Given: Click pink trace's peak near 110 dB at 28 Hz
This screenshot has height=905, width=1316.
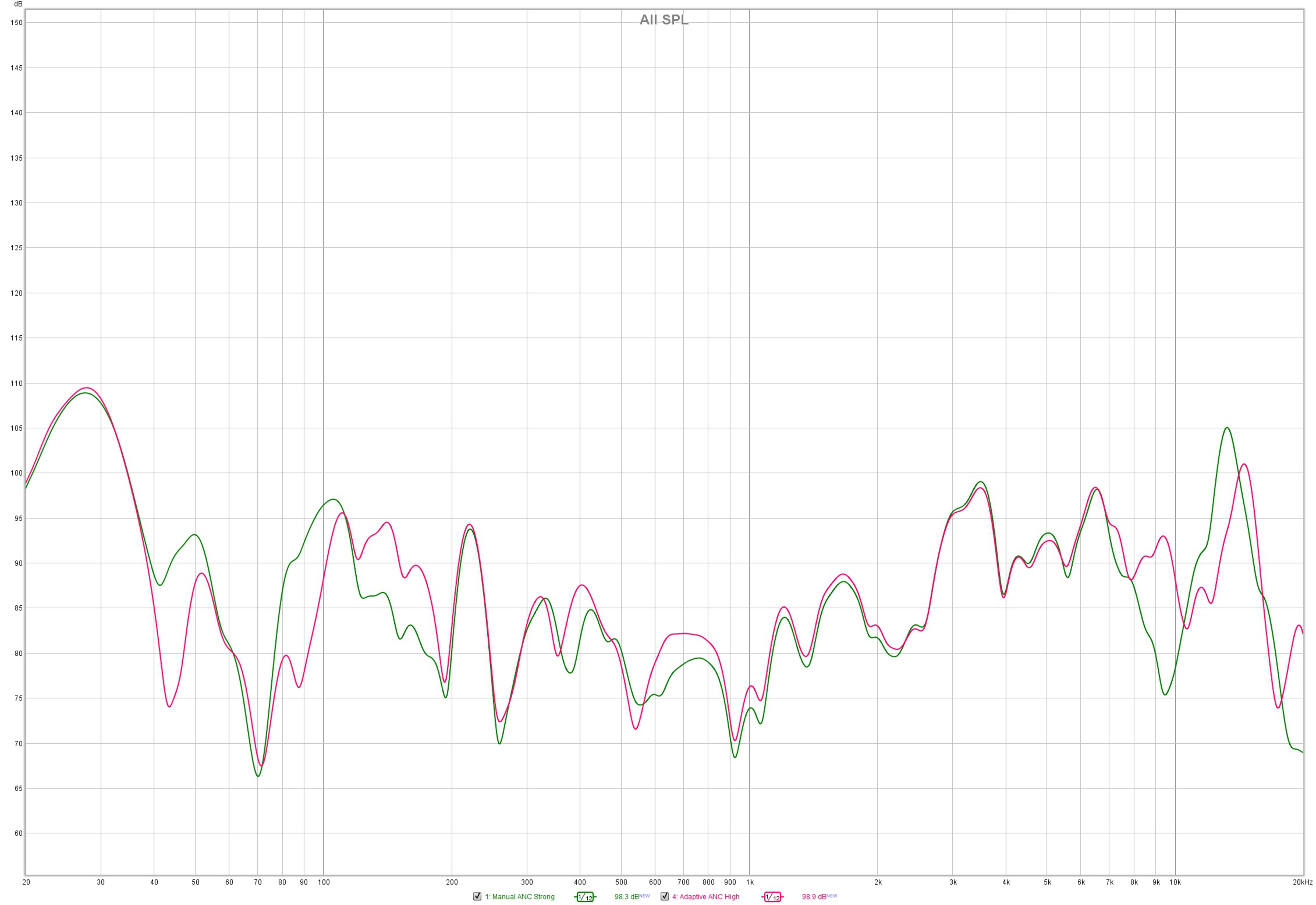Looking at the screenshot, I should [x=86, y=388].
